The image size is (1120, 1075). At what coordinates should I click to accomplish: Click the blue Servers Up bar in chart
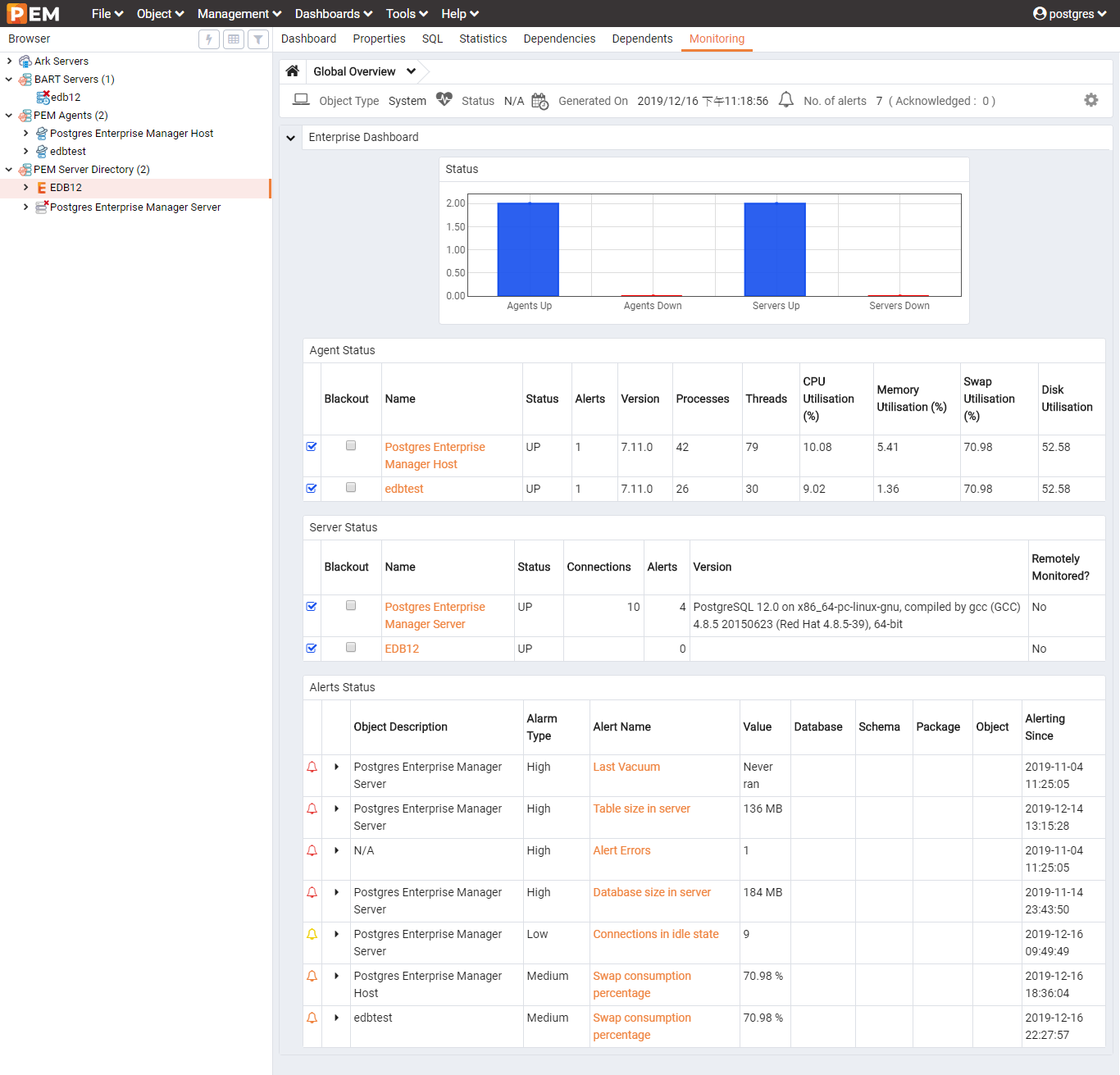point(775,249)
